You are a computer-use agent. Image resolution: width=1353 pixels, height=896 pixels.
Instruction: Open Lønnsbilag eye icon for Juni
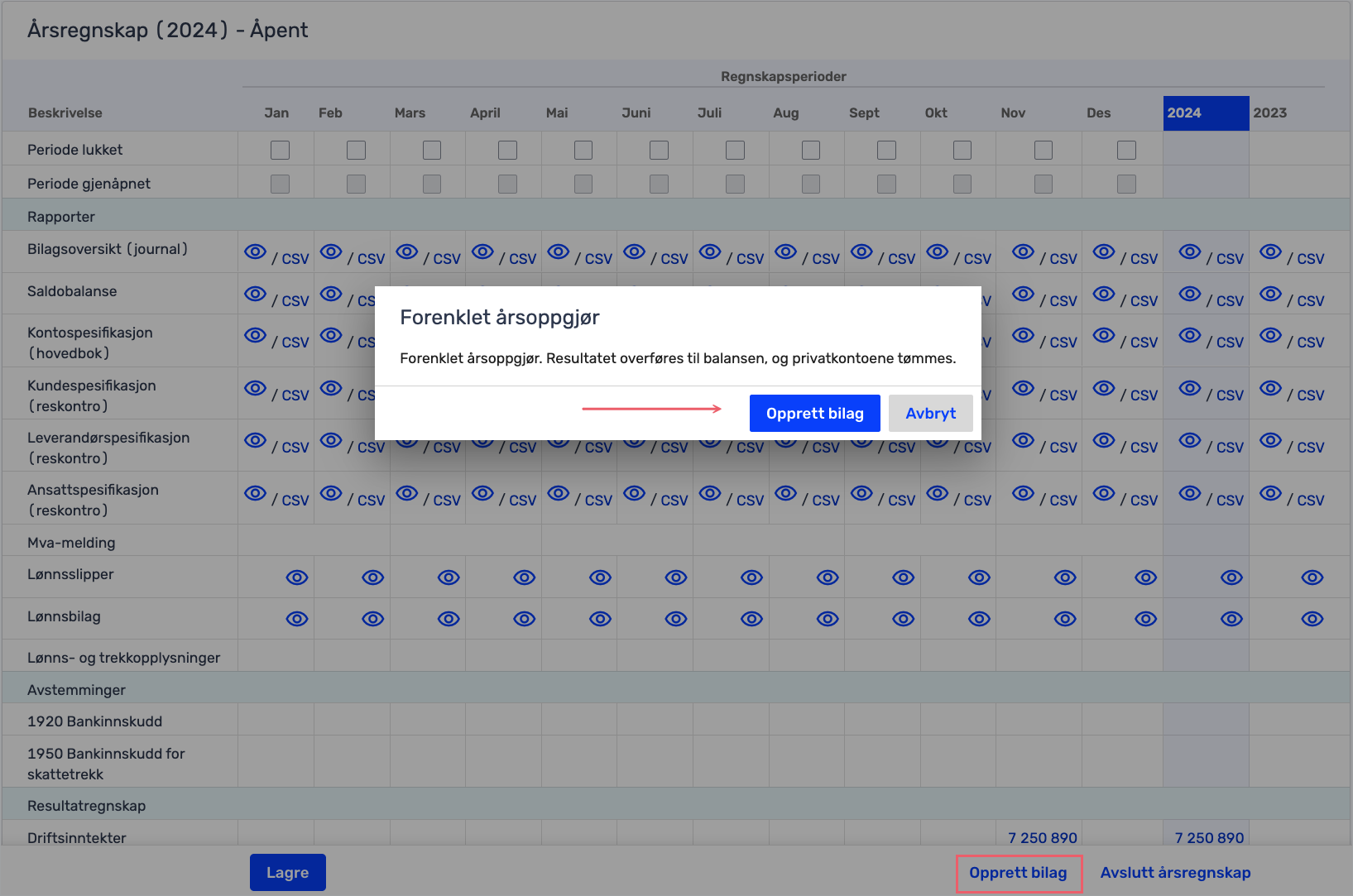point(676,619)
